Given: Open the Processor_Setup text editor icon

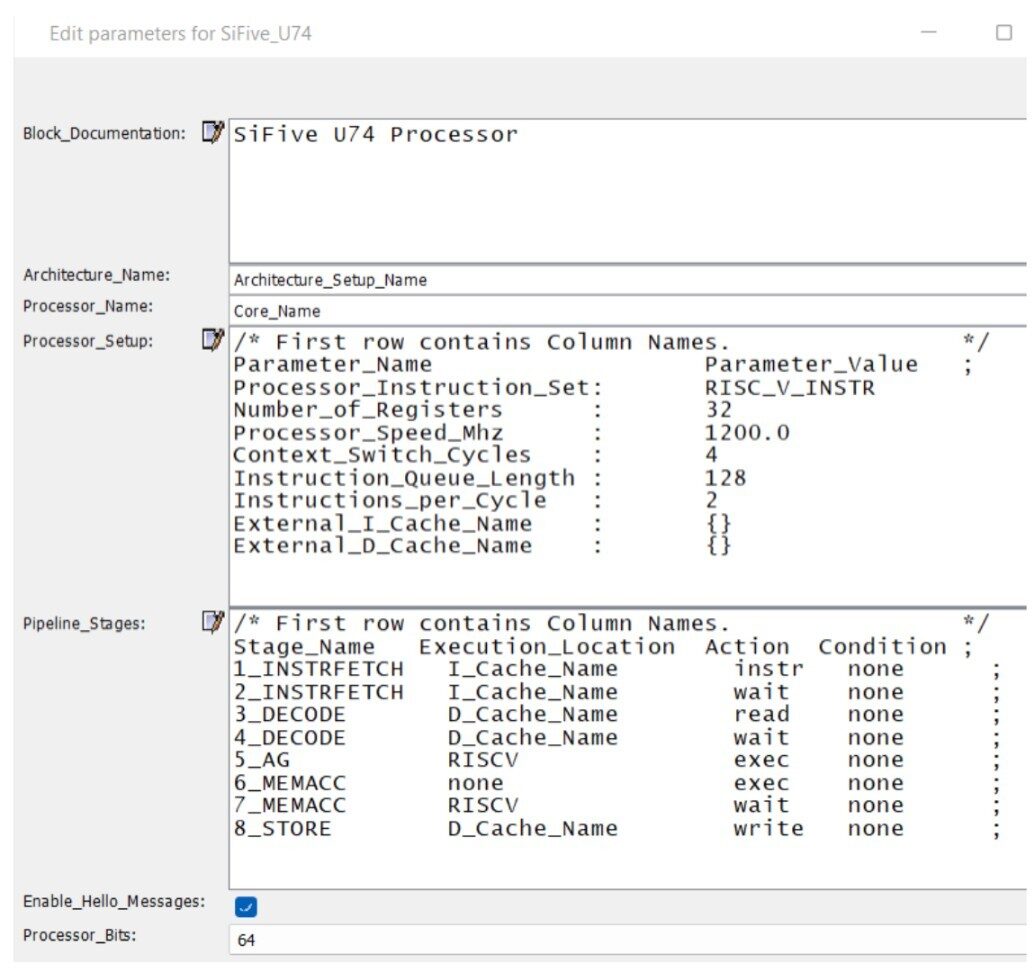Looking at the screenshot, I should click(x=212, y=341).
